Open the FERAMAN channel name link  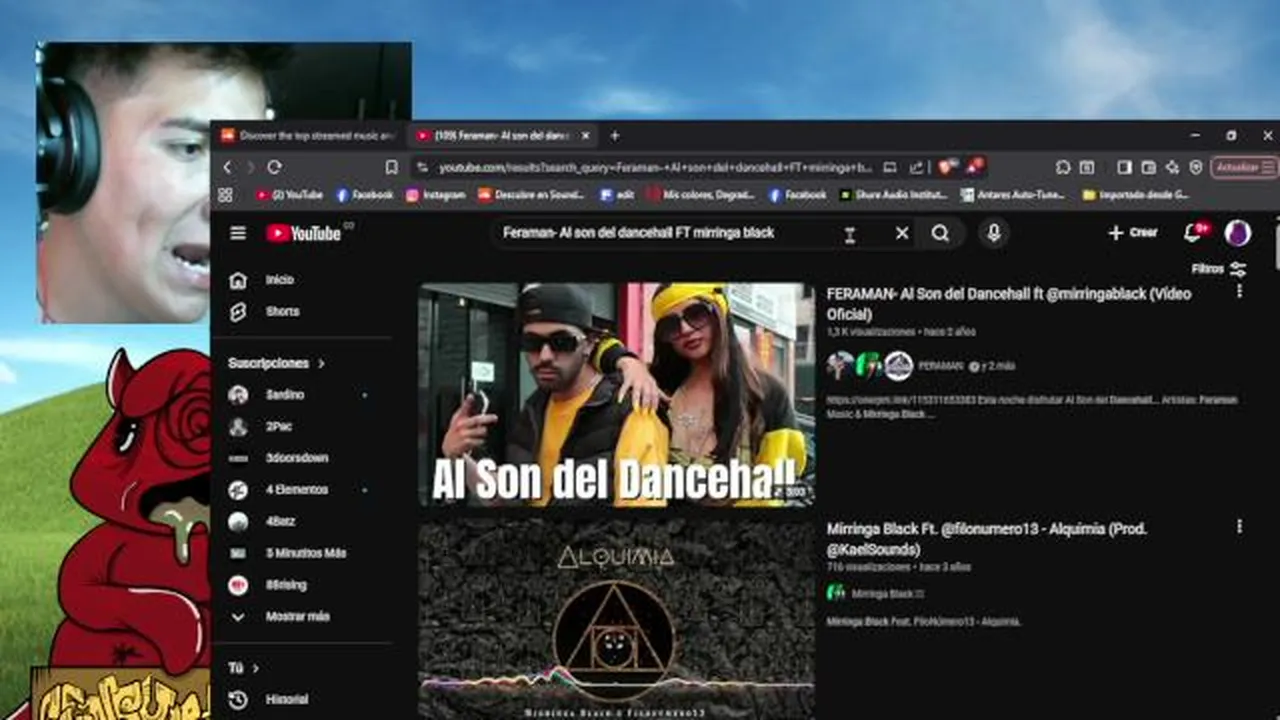pos(941,366)
